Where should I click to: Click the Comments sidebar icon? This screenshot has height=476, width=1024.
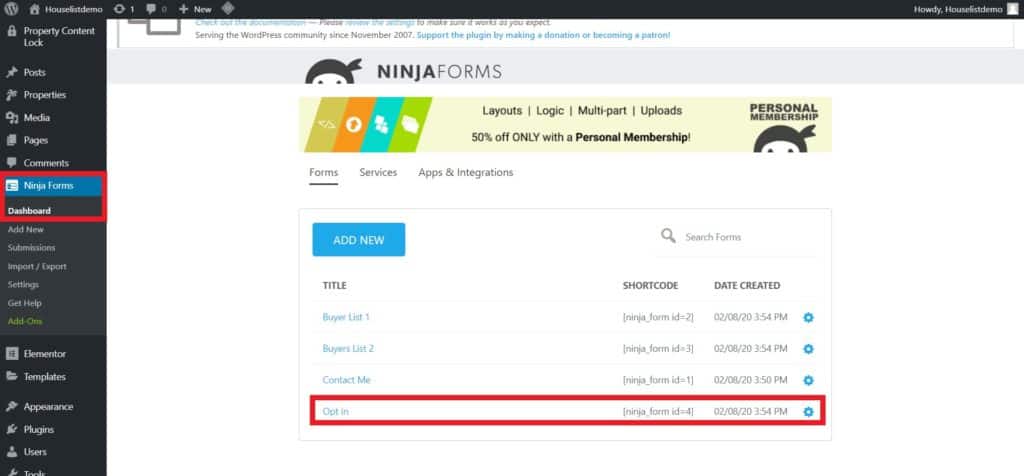[x=12, y=163]
